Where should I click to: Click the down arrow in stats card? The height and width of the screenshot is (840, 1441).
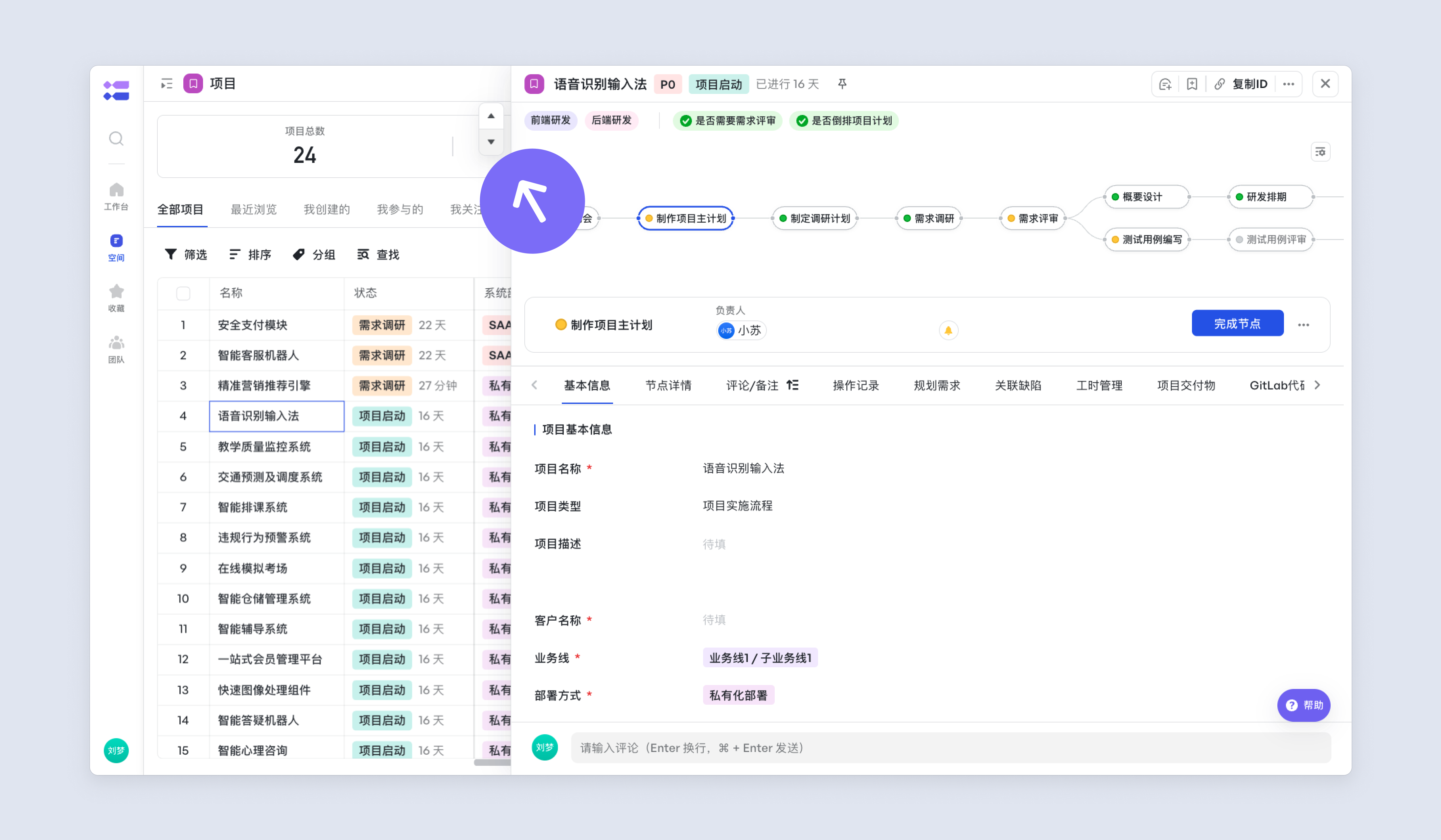tap(491, 142)
